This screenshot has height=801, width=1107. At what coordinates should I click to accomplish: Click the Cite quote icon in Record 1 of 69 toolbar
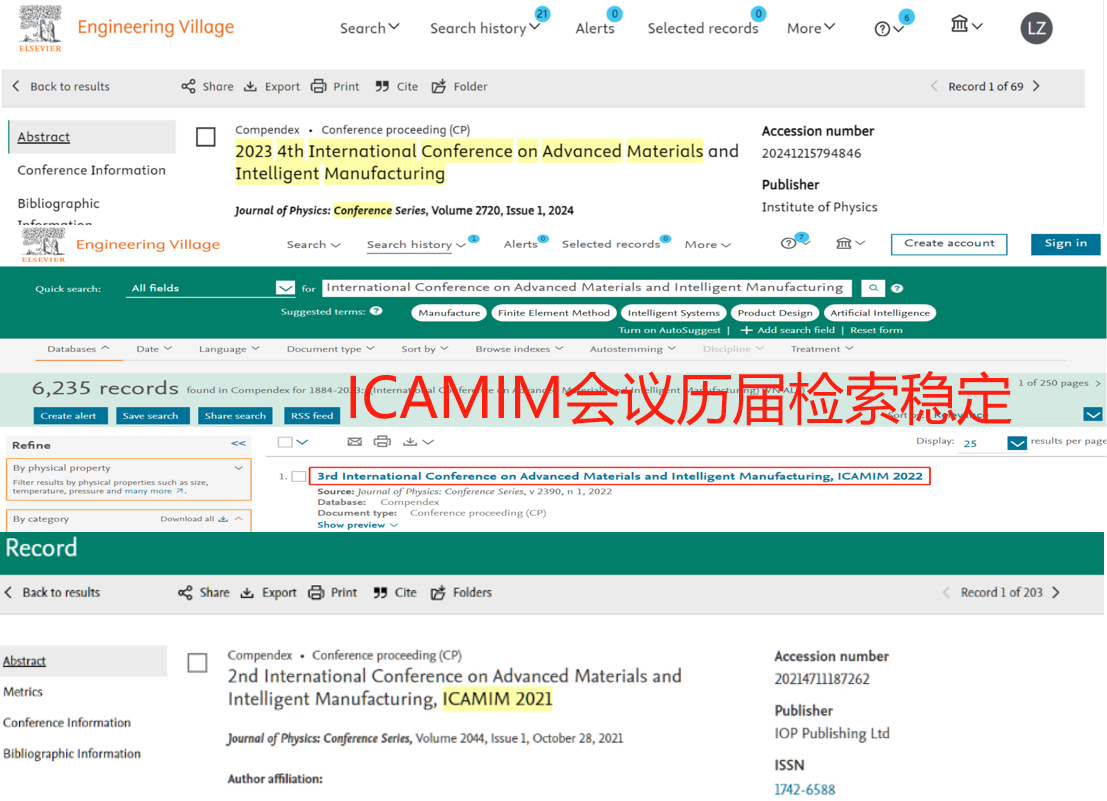pyautogui.click(x=382, y=87)
